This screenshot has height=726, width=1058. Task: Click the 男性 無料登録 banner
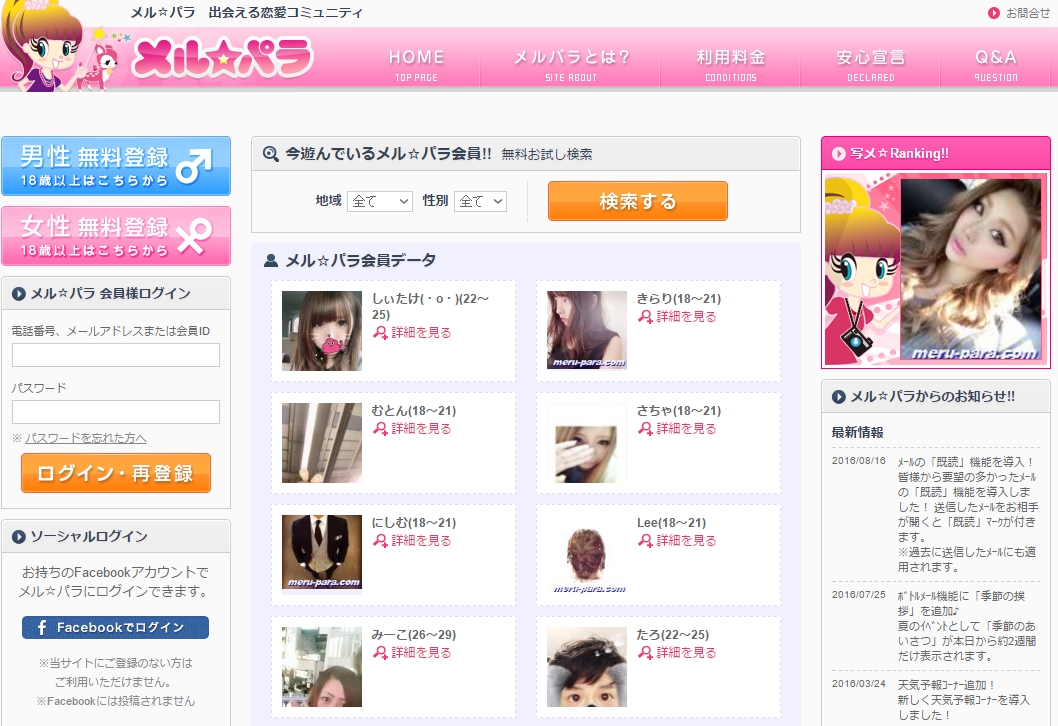coord(116,166)
